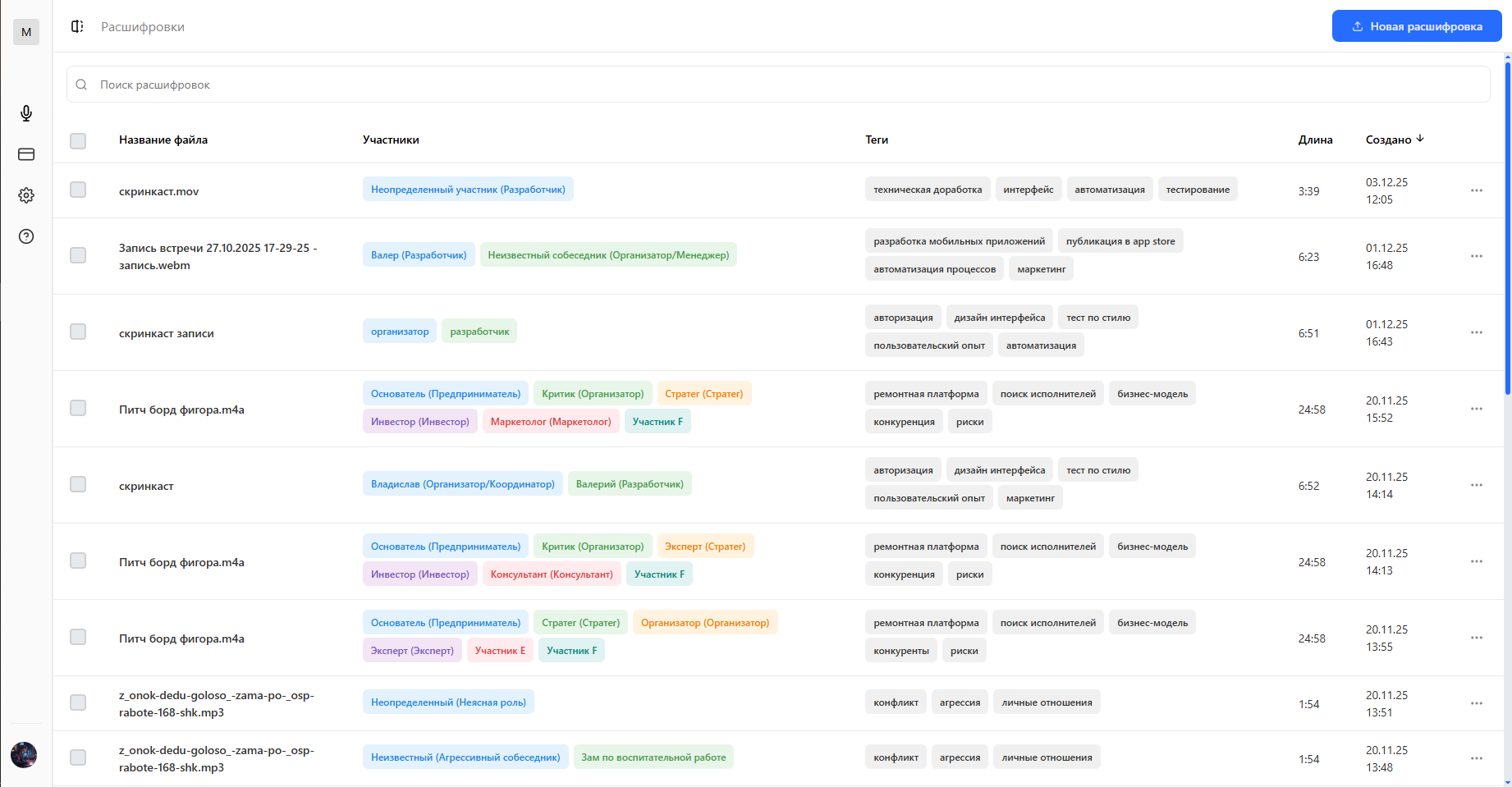Open the user profile avatar at bottom
The height and width of the screenshot is (787, 1512).
pos(24,755)
